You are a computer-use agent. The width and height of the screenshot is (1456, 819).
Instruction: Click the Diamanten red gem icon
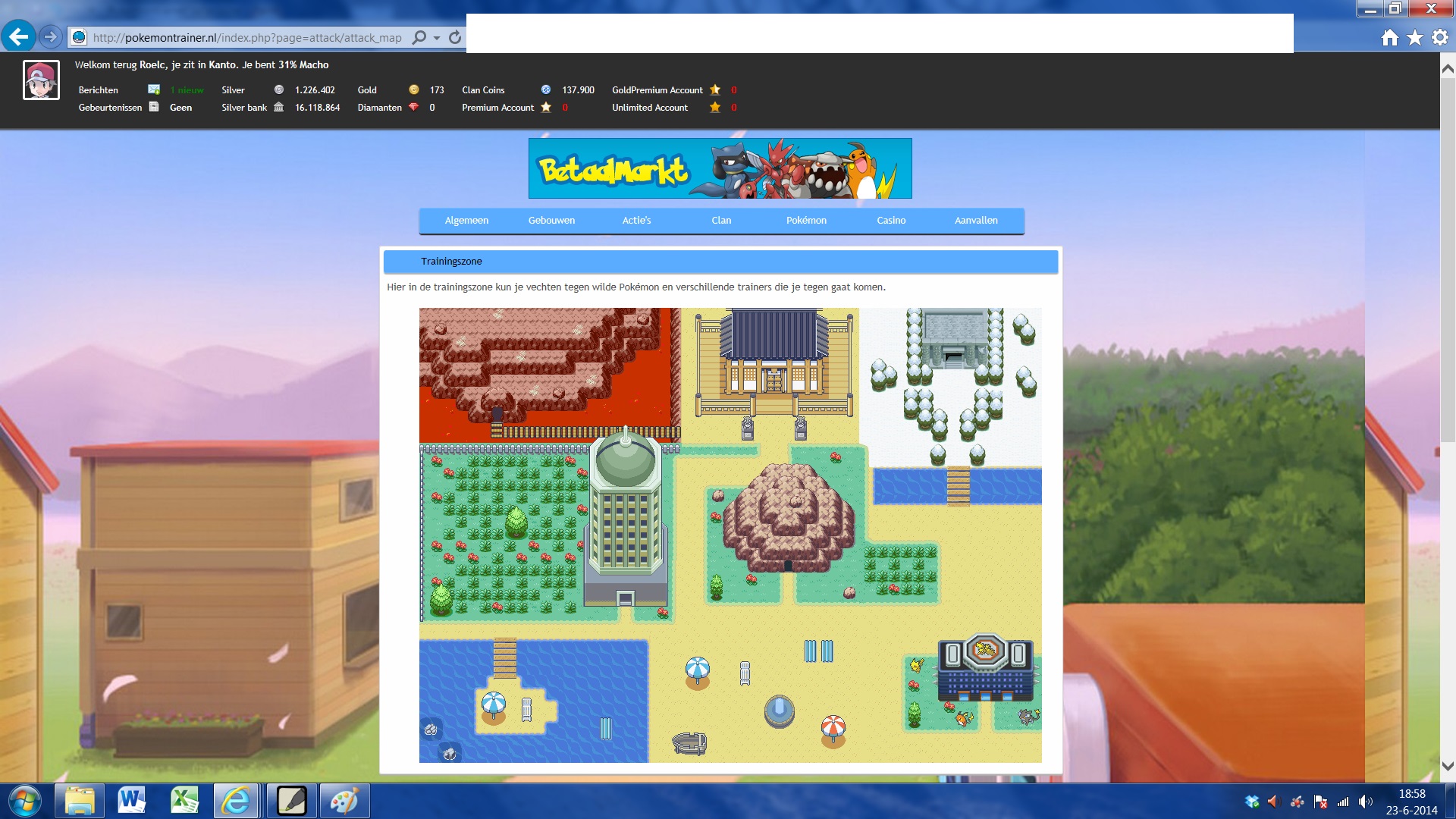(413, 107)
